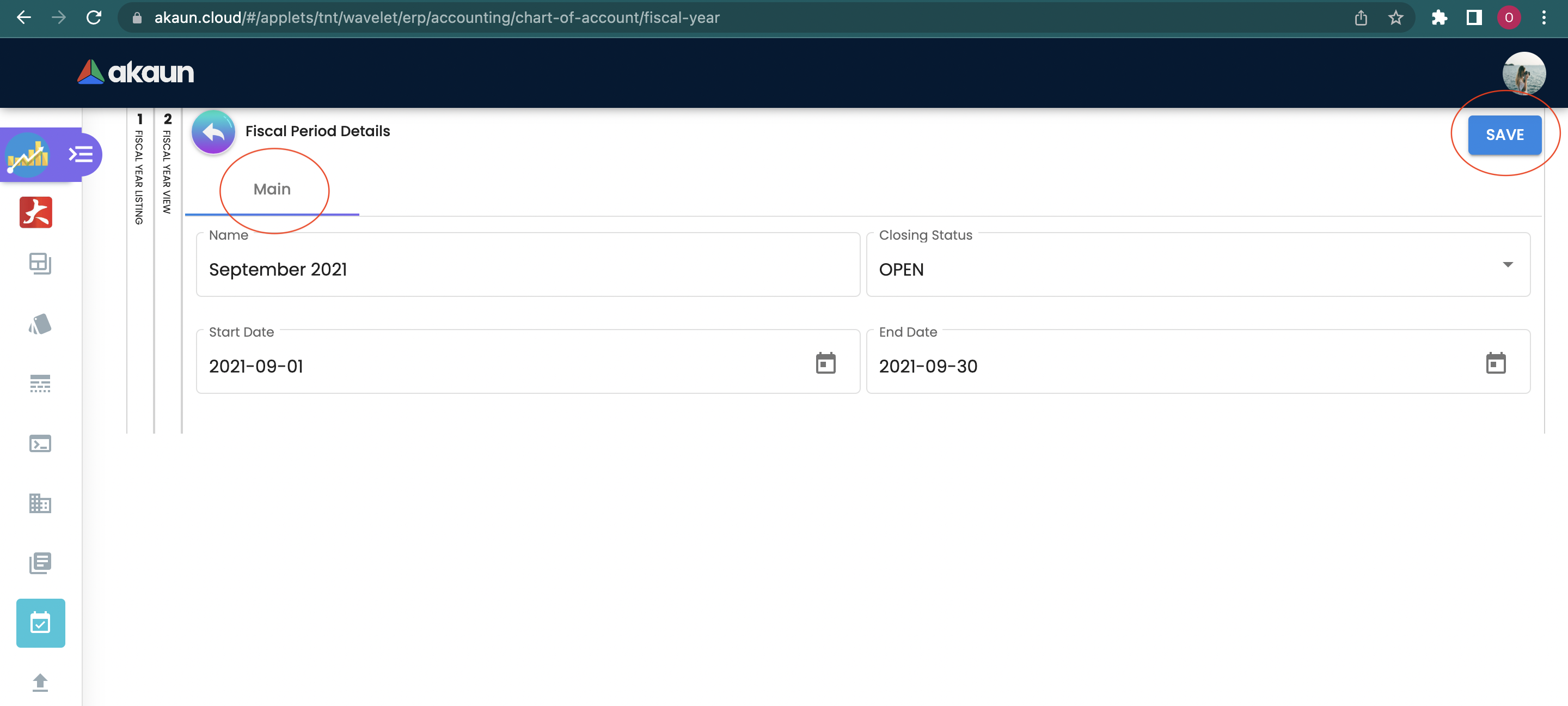Click the back arrow beside Fiscal Period Details
Viewport: 1568px width, 706px height.
(x=213, y=132)
